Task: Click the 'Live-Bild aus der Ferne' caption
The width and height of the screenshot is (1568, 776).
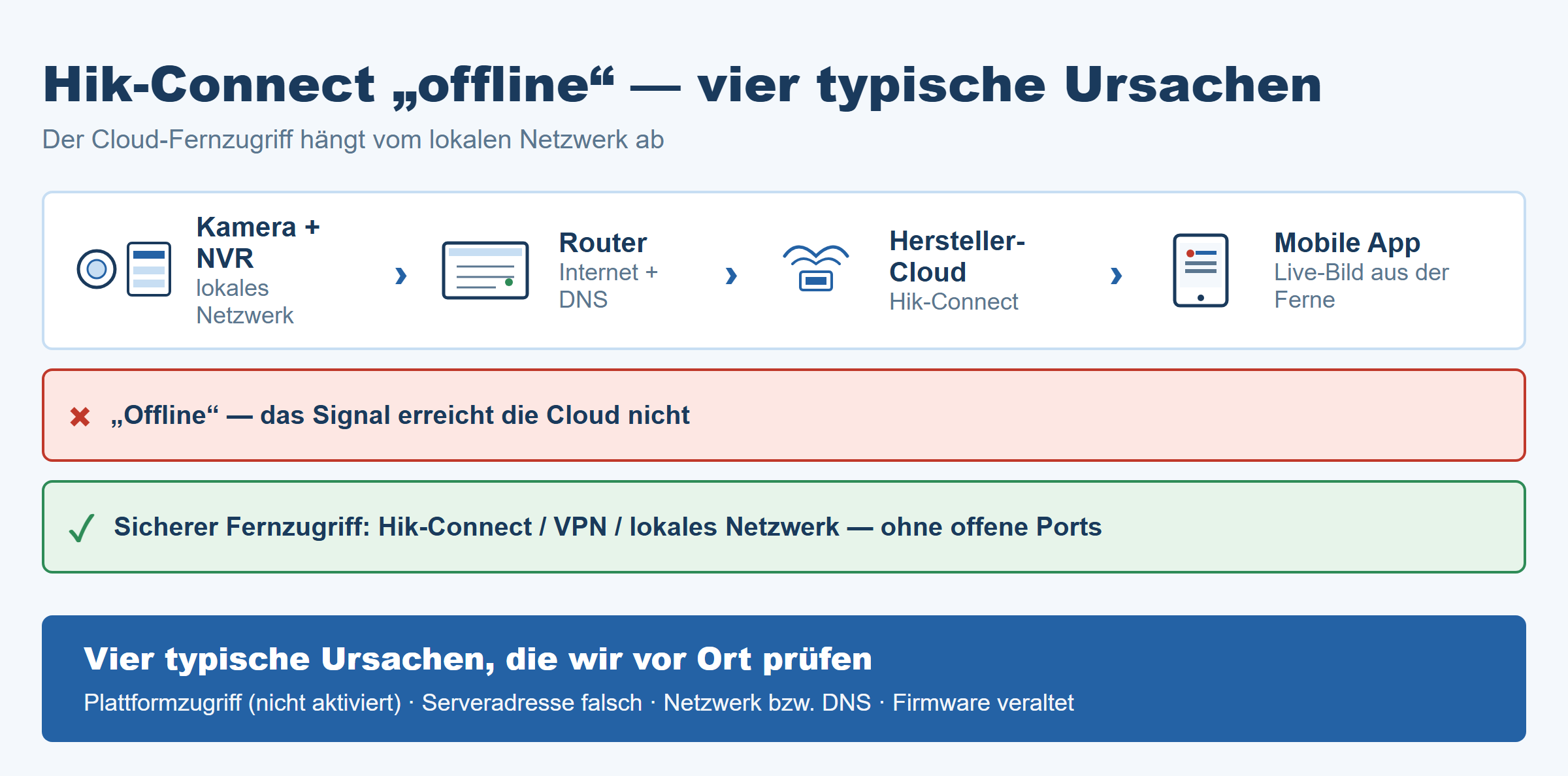Action: (x=1362, y=286)
